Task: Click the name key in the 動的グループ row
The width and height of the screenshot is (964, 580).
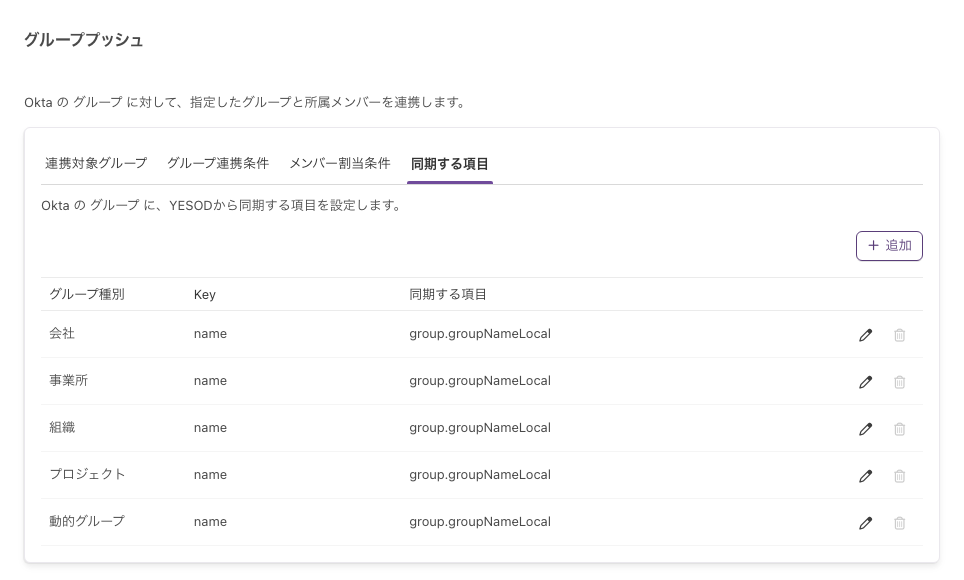Action: pos(210,522)
